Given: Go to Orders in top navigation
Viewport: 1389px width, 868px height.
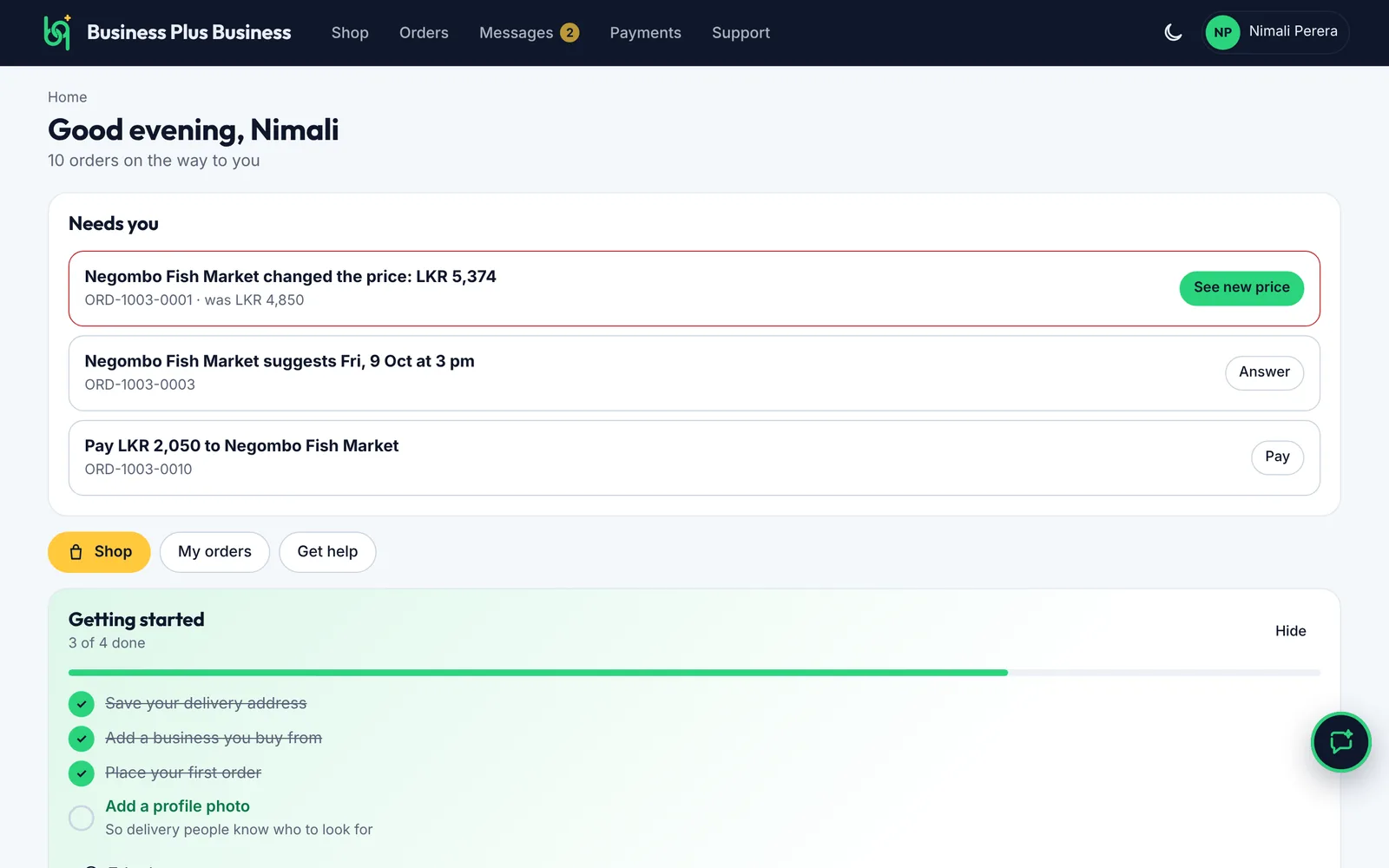Looking at the screenshot, I should click(424, 33).
